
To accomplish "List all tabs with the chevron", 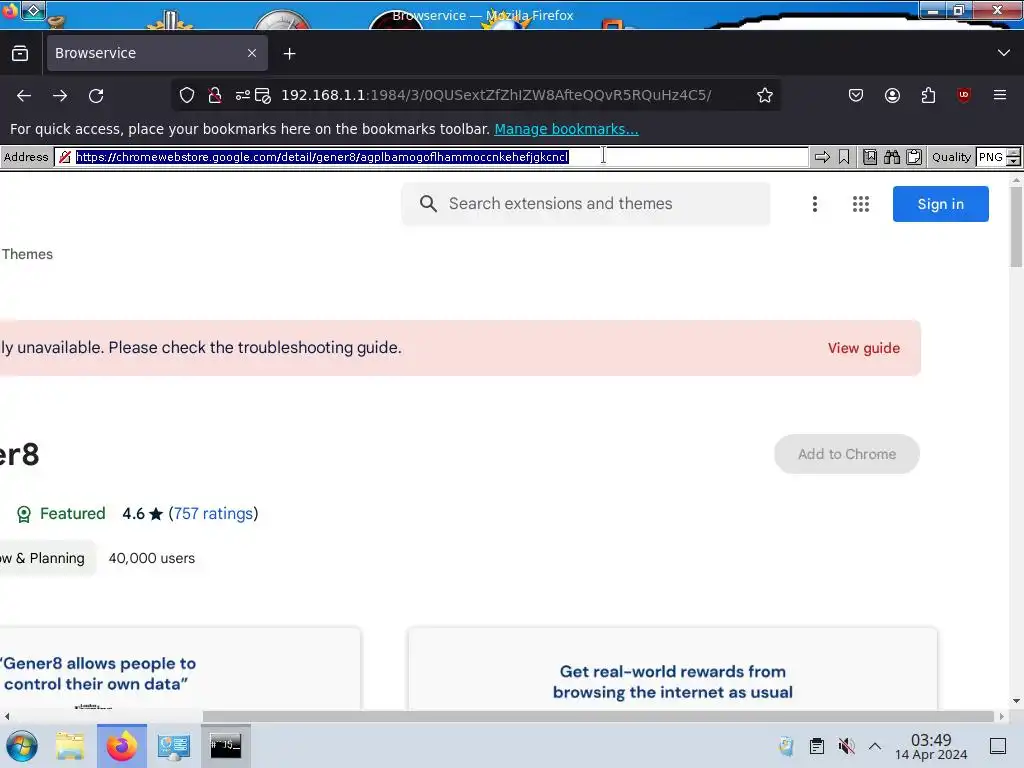I will click(1004, 53).
